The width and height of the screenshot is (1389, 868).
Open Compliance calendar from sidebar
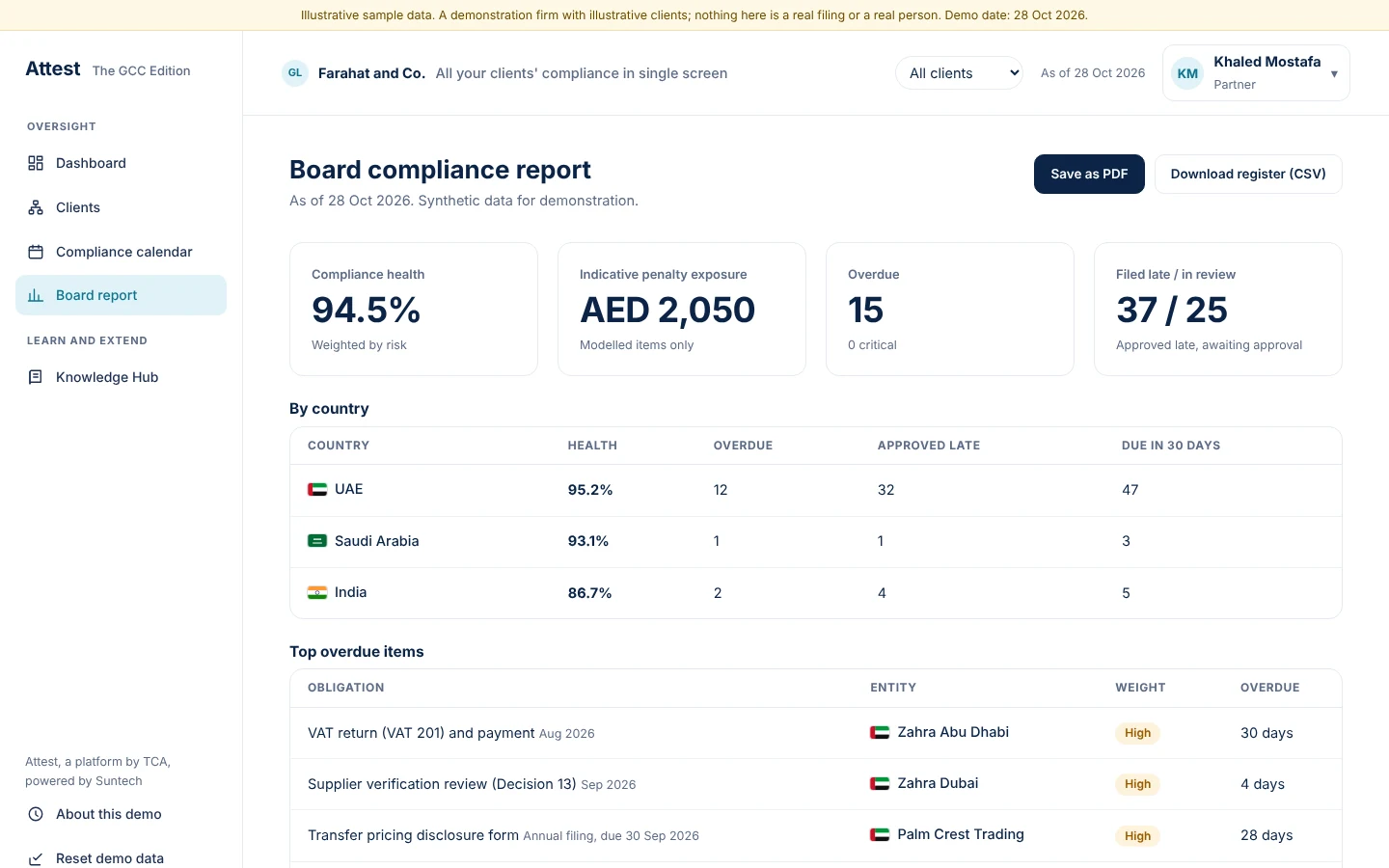click(121, 252)
